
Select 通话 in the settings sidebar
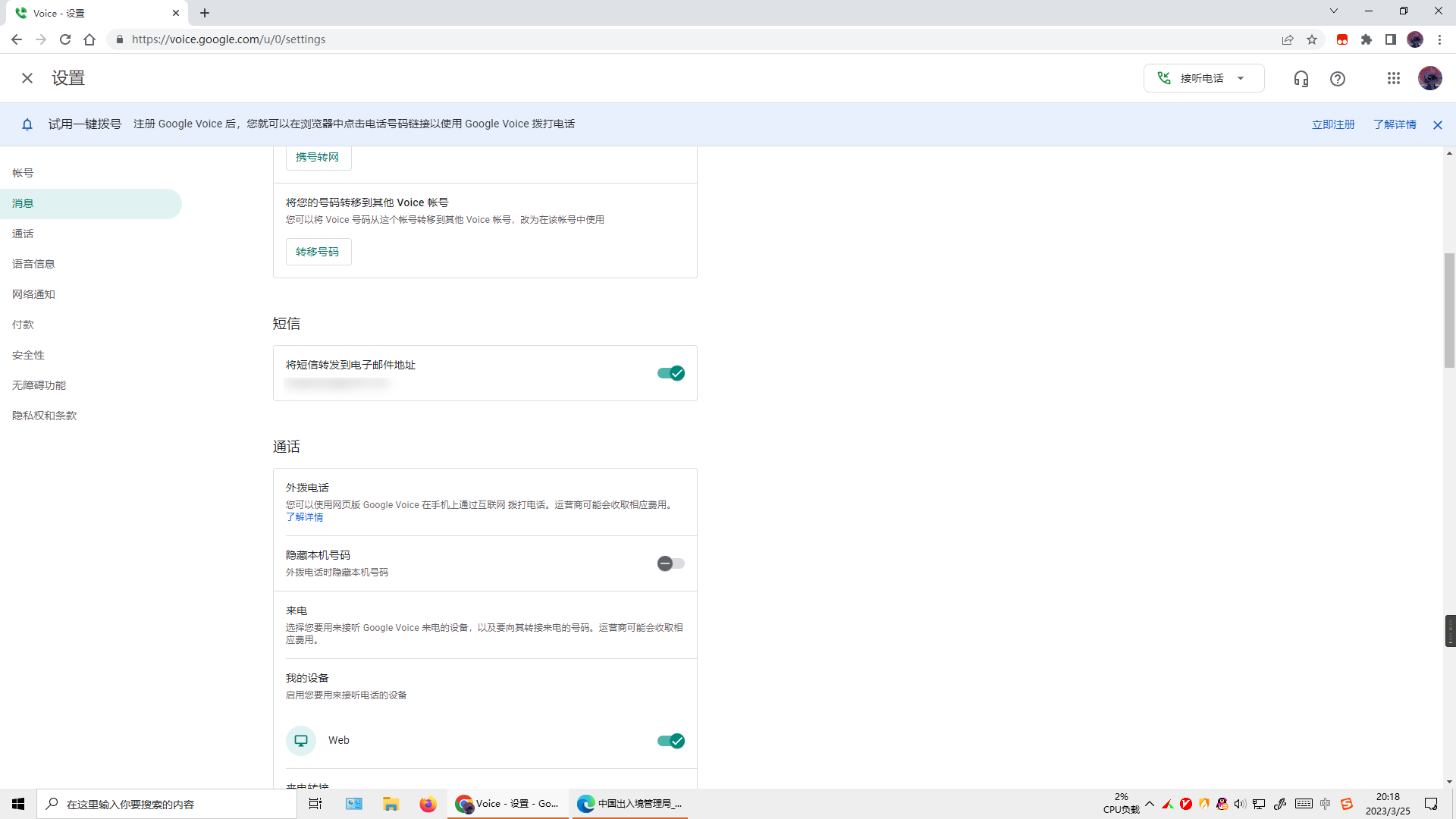[23, 234]
